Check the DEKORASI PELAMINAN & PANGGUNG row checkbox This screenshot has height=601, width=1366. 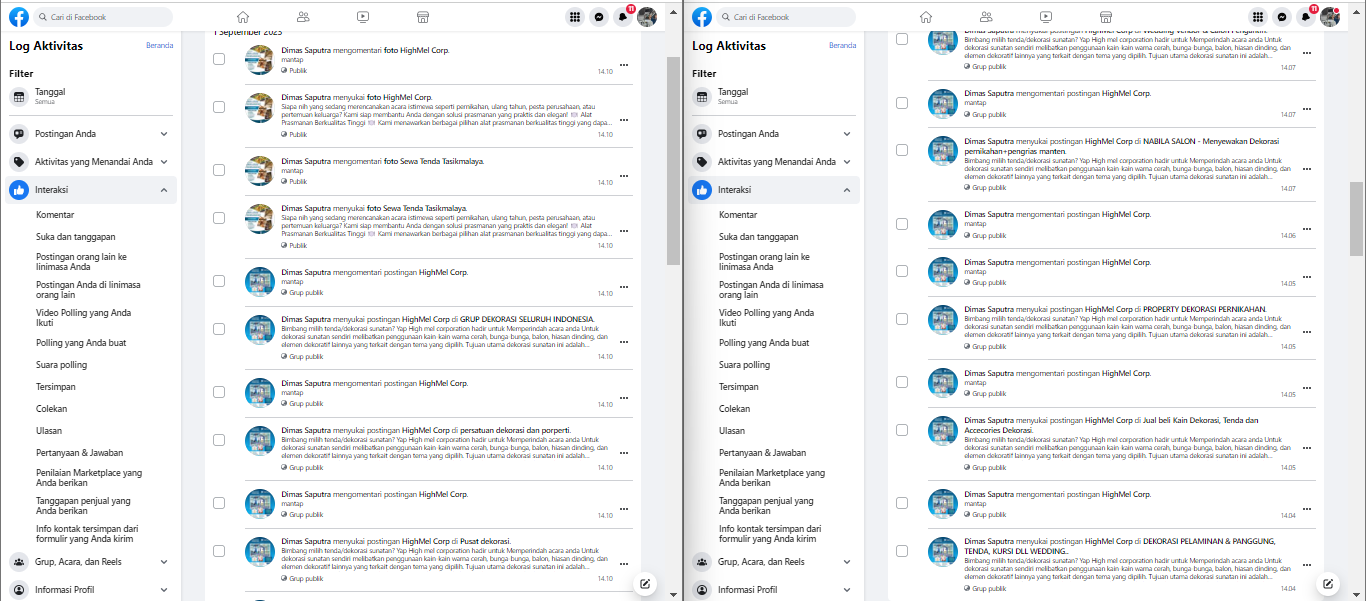coord(902,551)
